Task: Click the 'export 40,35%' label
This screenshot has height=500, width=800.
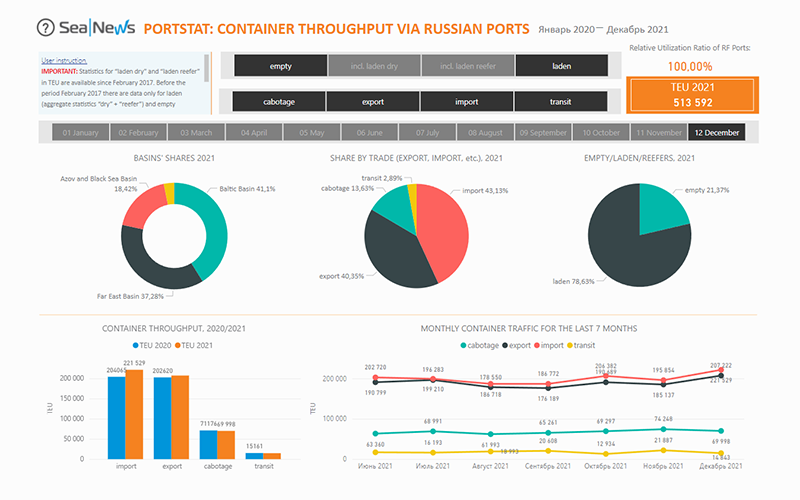Action: [341, 276]
